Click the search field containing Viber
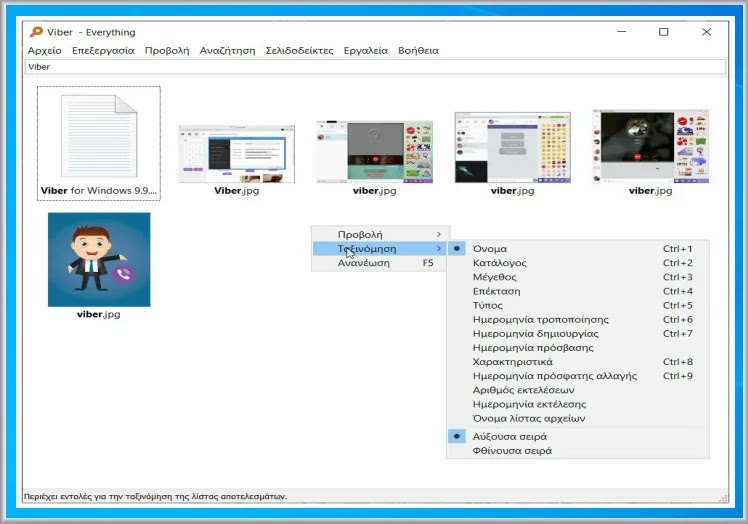This screenshot has width=748, height=524. point(375,67)
